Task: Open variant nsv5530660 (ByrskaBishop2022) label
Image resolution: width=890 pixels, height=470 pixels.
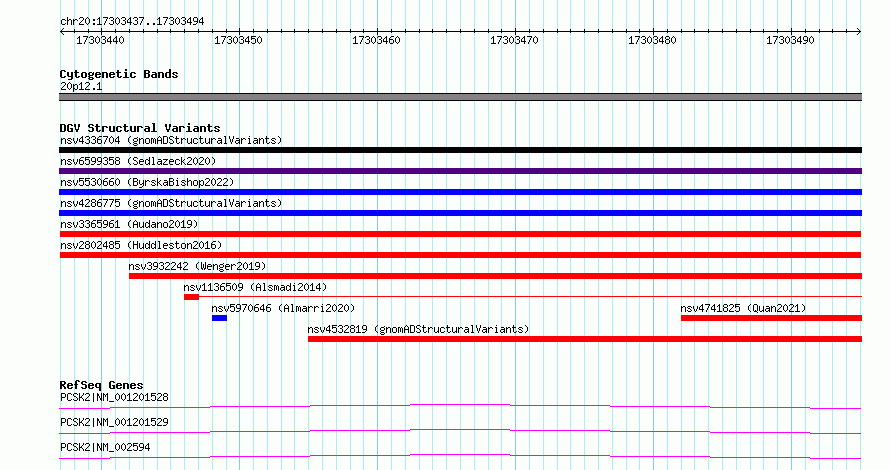Action: [x=147, y=182]
